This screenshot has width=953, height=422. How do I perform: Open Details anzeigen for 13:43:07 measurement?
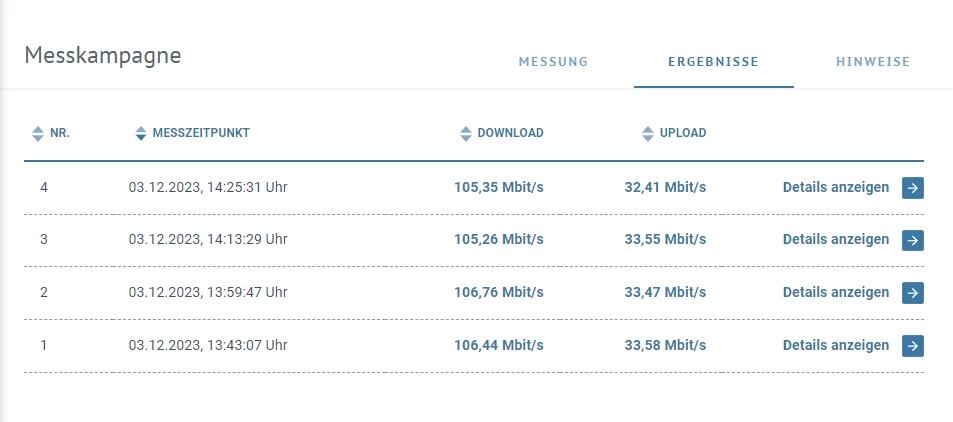[x=835, y=346]
